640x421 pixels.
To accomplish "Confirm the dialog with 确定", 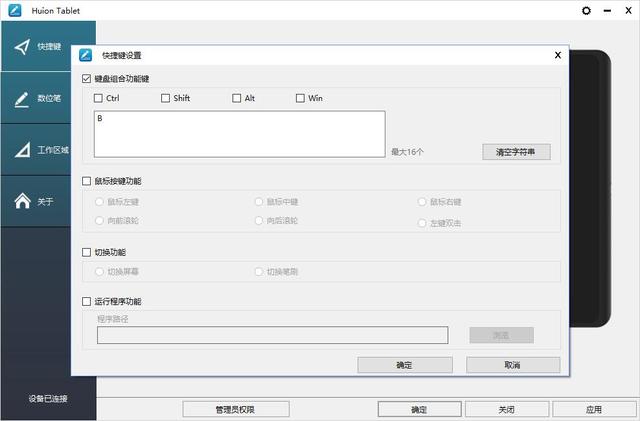I will click(x=405, y=365).
